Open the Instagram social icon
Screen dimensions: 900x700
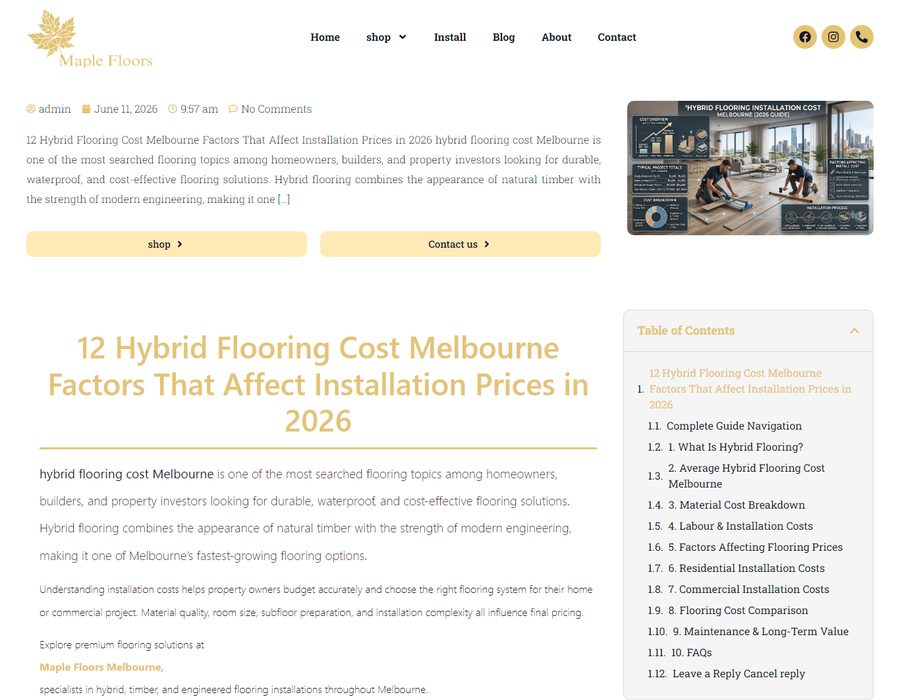[x=833, y=37]
